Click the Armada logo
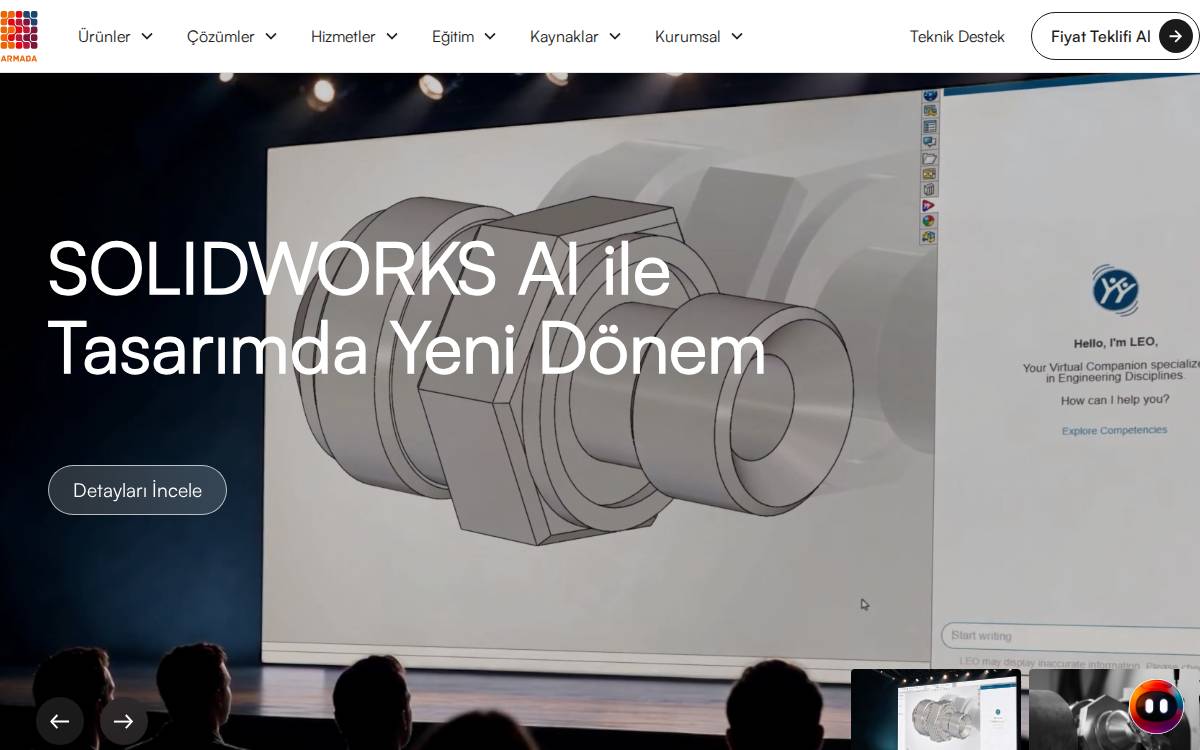1200x750 pixels. 19,36
